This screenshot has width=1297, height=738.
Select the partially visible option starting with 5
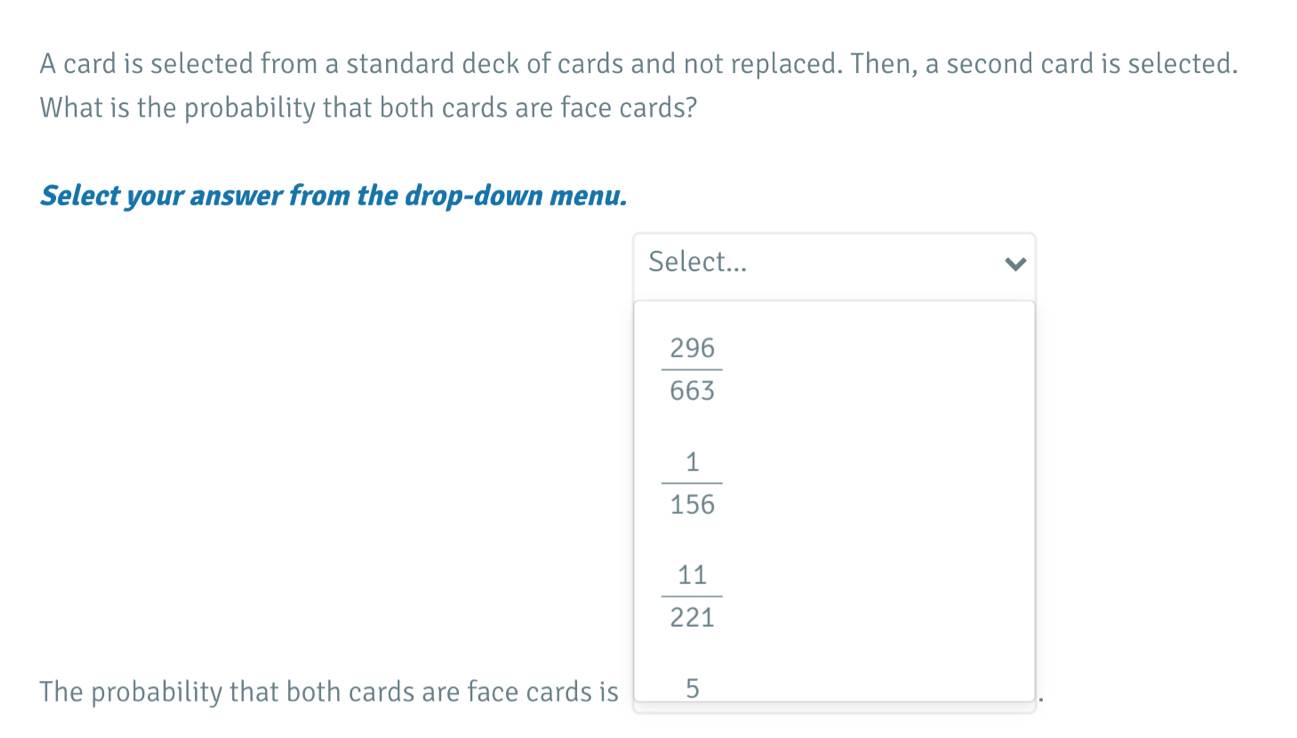click(x=692, y=689)
